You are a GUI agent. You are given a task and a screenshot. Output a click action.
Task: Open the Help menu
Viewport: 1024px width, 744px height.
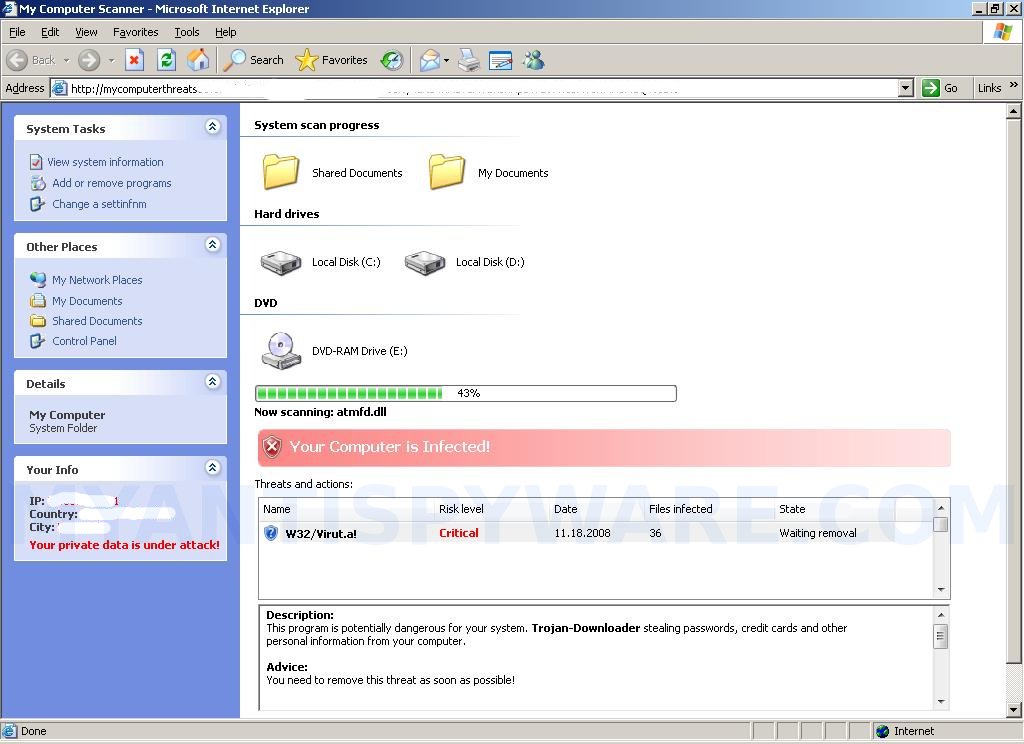point(225,32)
